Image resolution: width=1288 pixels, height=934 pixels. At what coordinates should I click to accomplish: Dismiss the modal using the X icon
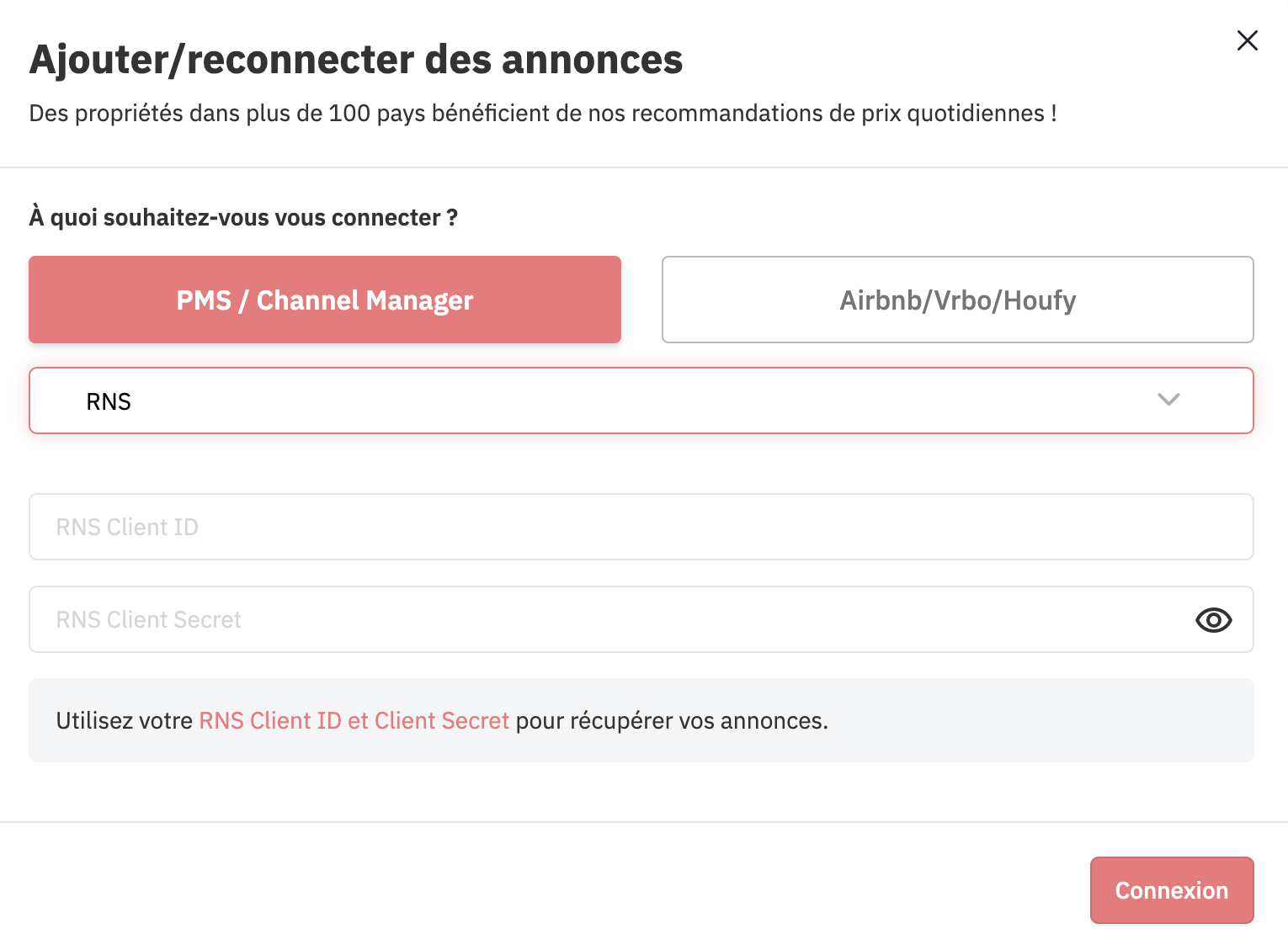tap(1247, 40)
